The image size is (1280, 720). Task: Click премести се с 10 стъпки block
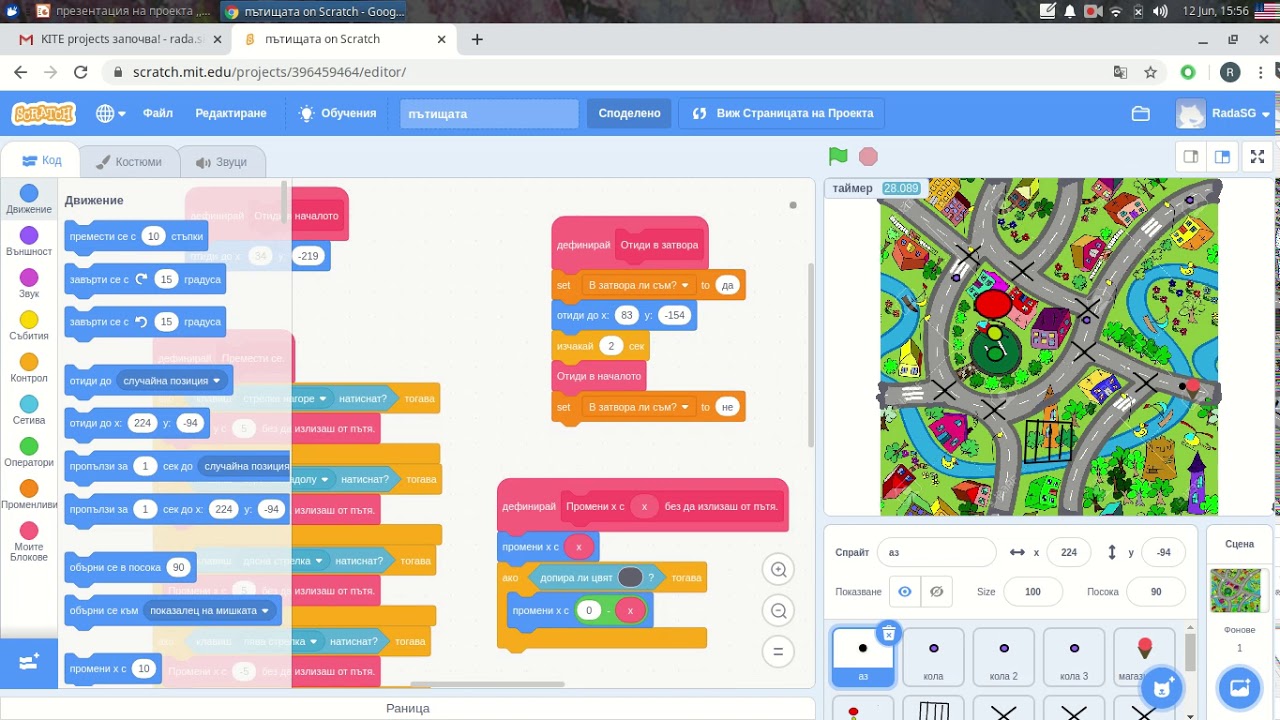point(137,236)
